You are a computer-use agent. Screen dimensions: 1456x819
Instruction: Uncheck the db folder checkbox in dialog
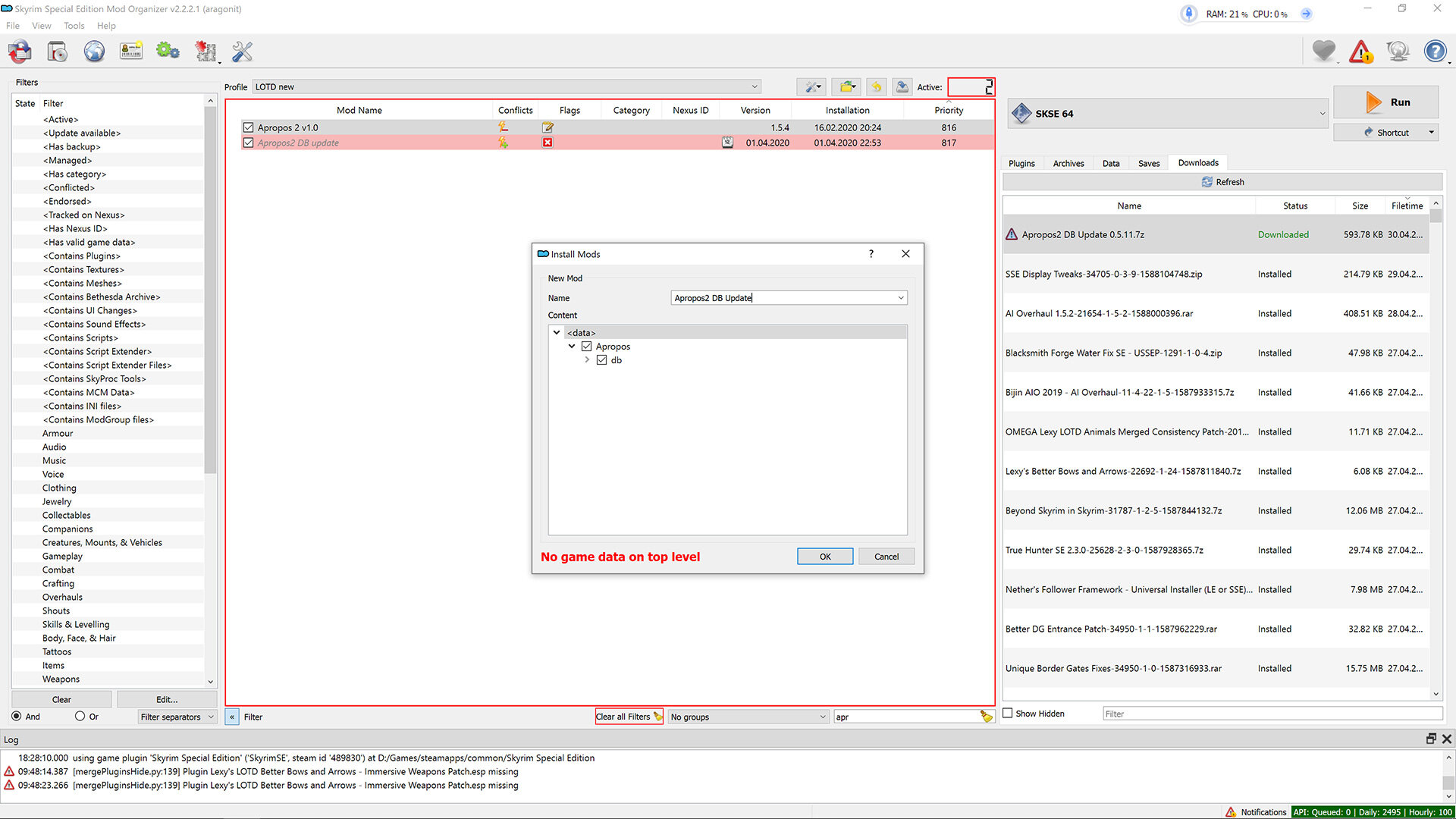tap(601, 360)
